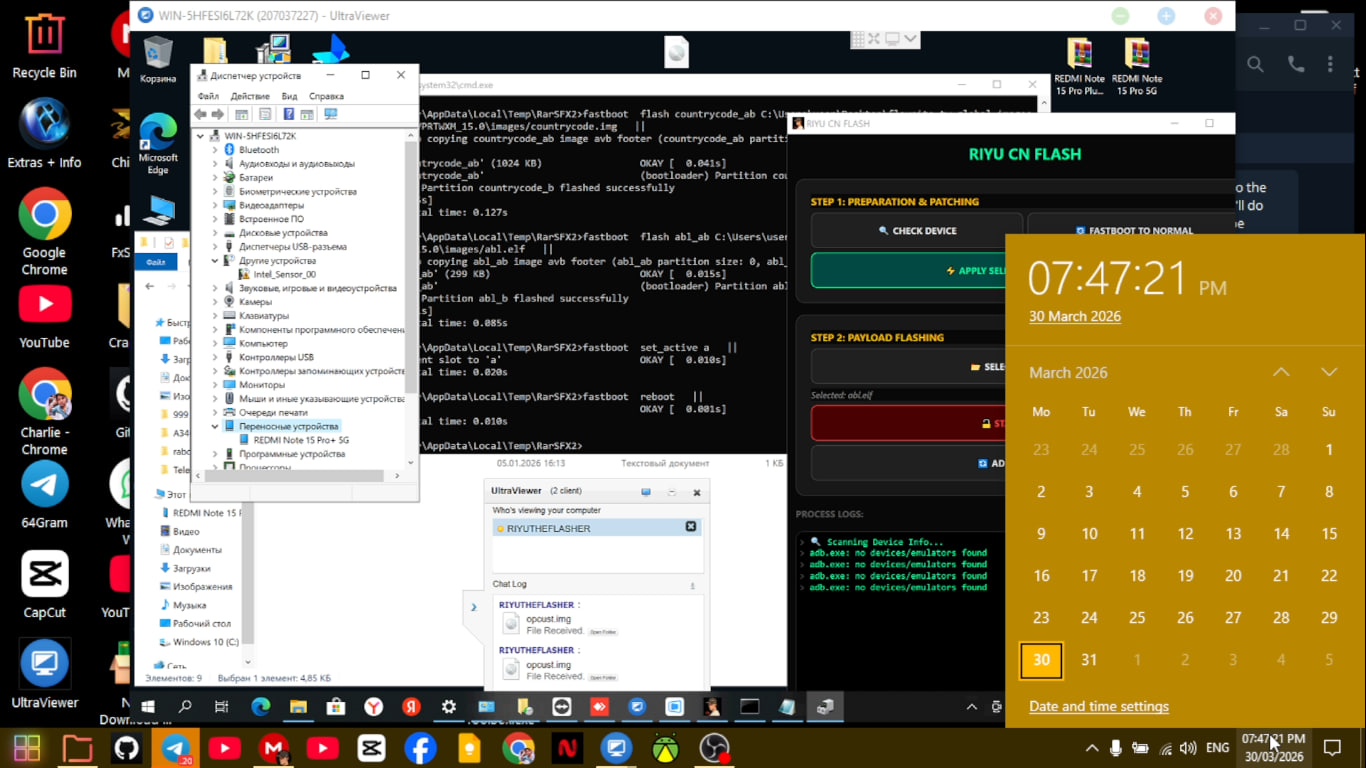Collapse the Другие устройства node
The height and width of the screenshot is (768, 1366).
point(215,260)
